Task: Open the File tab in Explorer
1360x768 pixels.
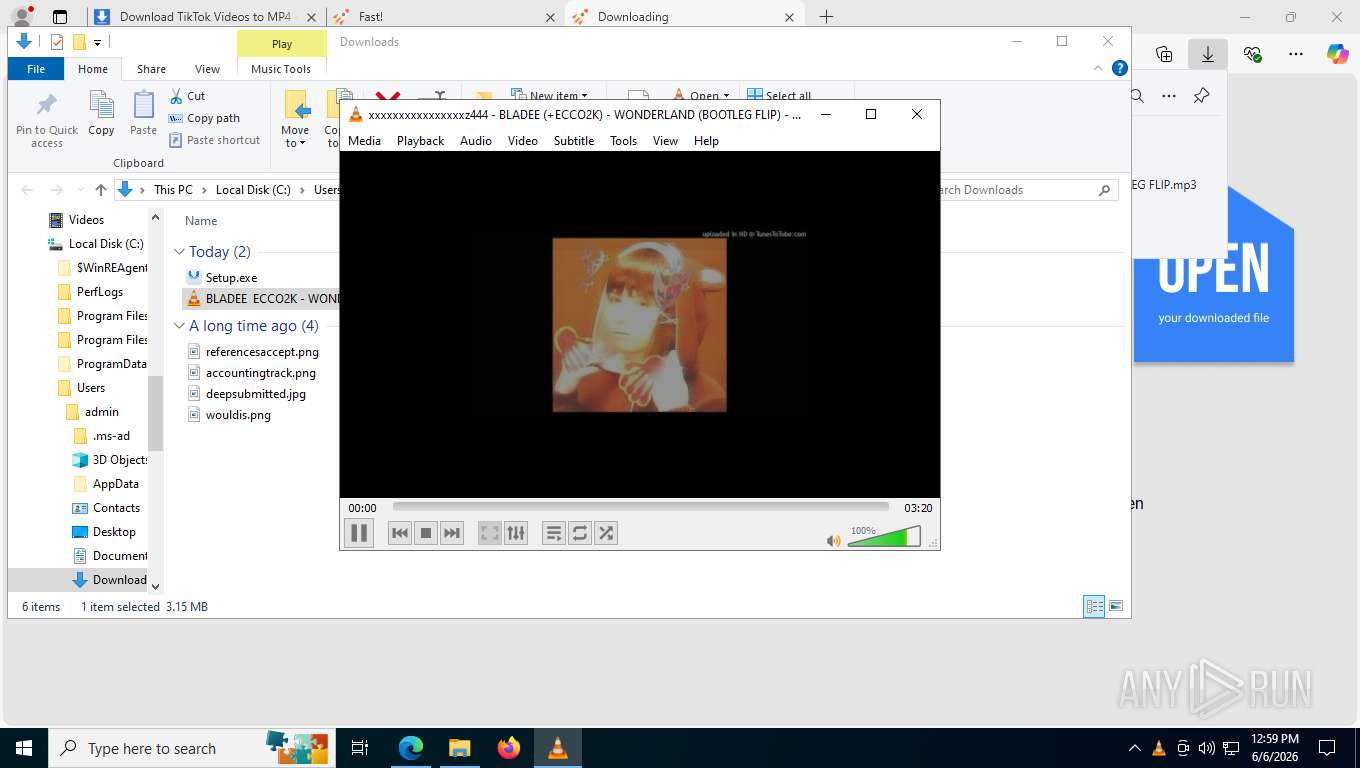Action: tap(36, 69)
